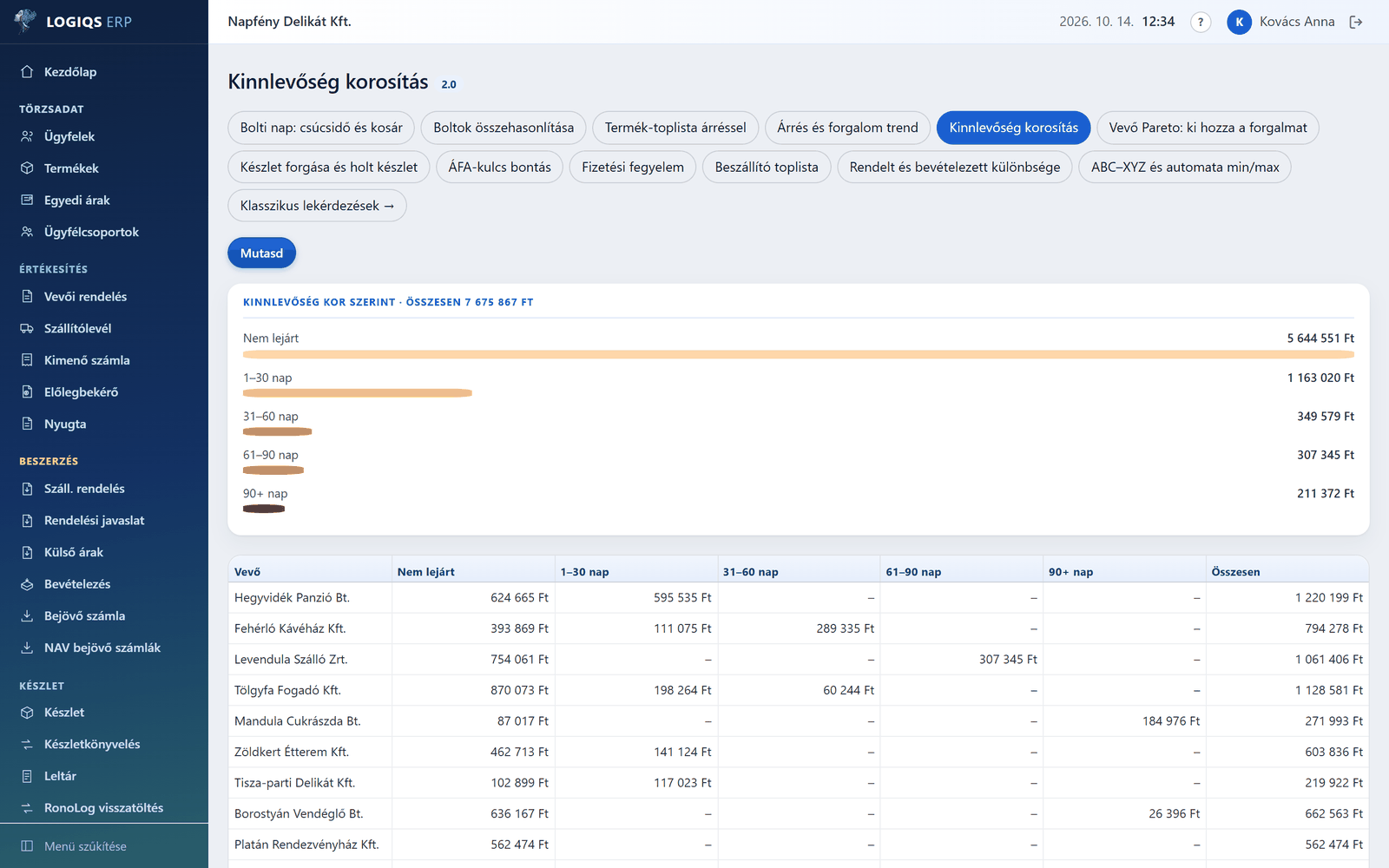
Task: Click the Bejövő számla download icon
Action: [27, 615]
